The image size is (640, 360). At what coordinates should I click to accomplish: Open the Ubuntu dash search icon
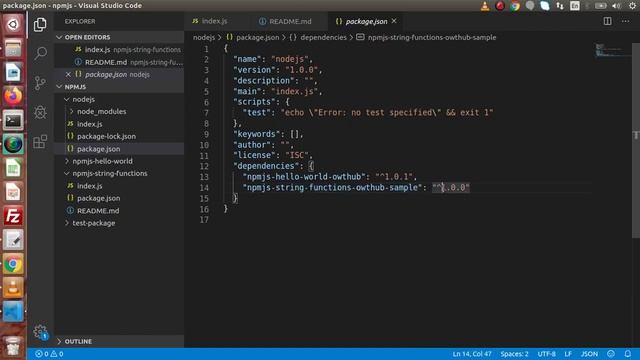click(13, 24)
